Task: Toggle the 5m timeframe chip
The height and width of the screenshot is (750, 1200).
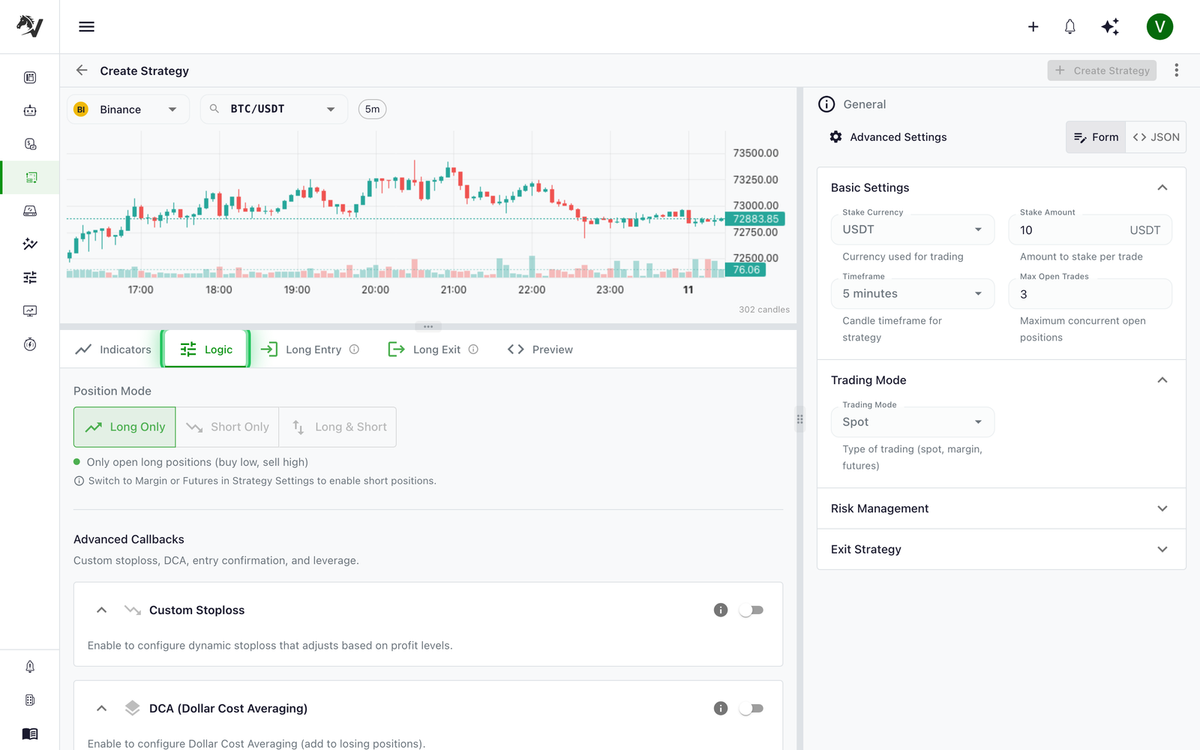Action: pos(372,109)
